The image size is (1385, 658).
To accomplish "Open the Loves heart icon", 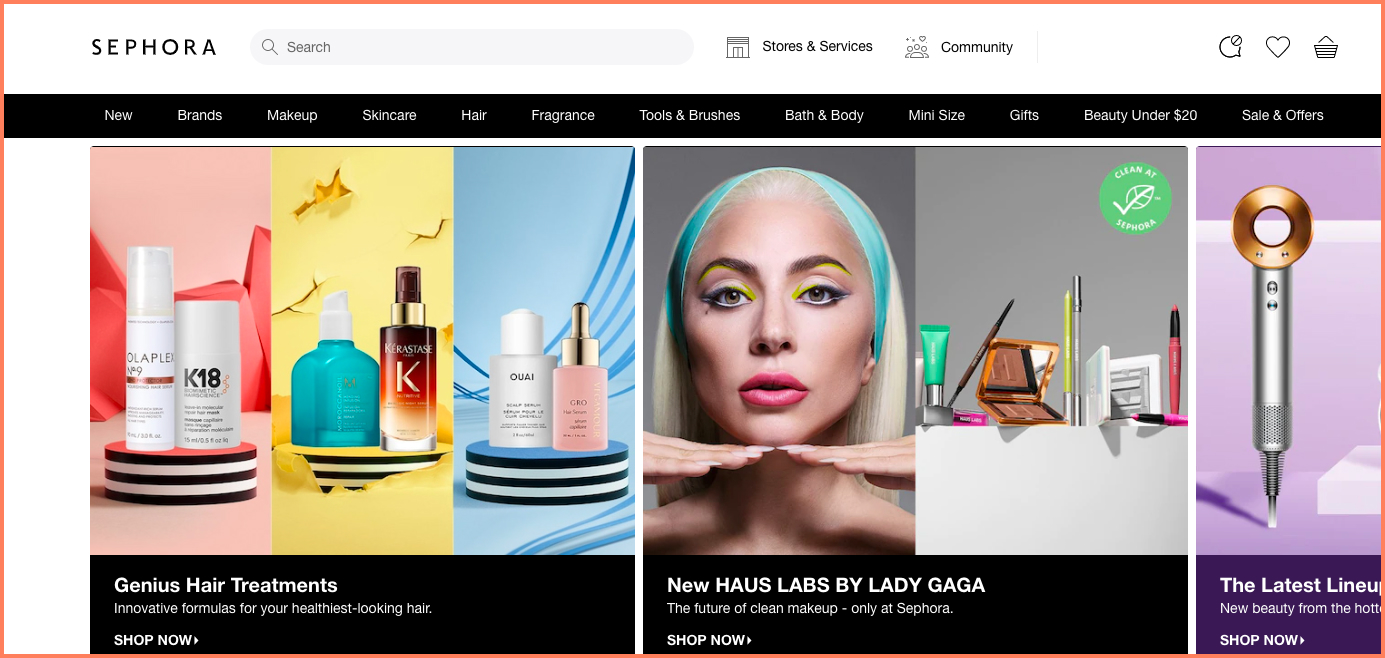I will 1278,47.
